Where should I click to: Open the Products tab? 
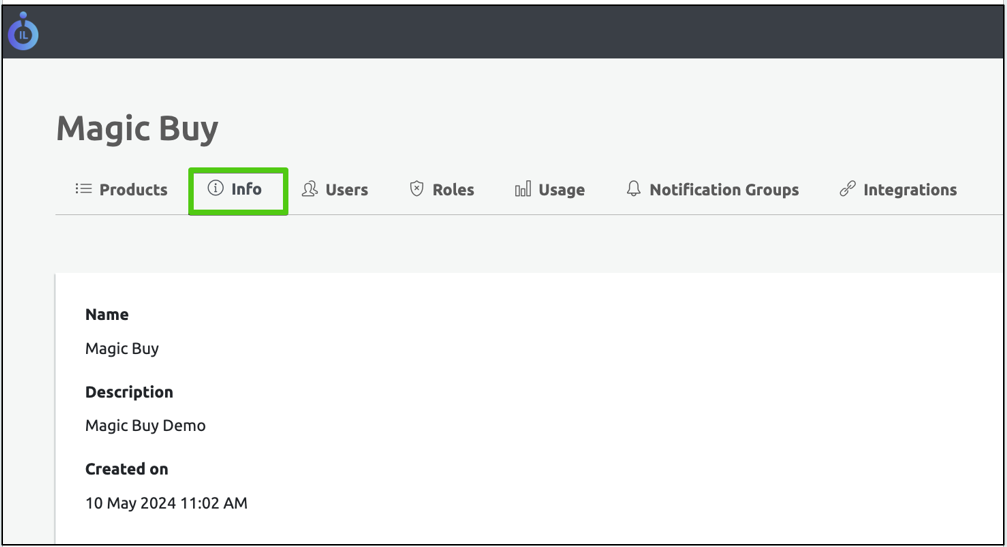pyautogui.click(x=133, y=190)
